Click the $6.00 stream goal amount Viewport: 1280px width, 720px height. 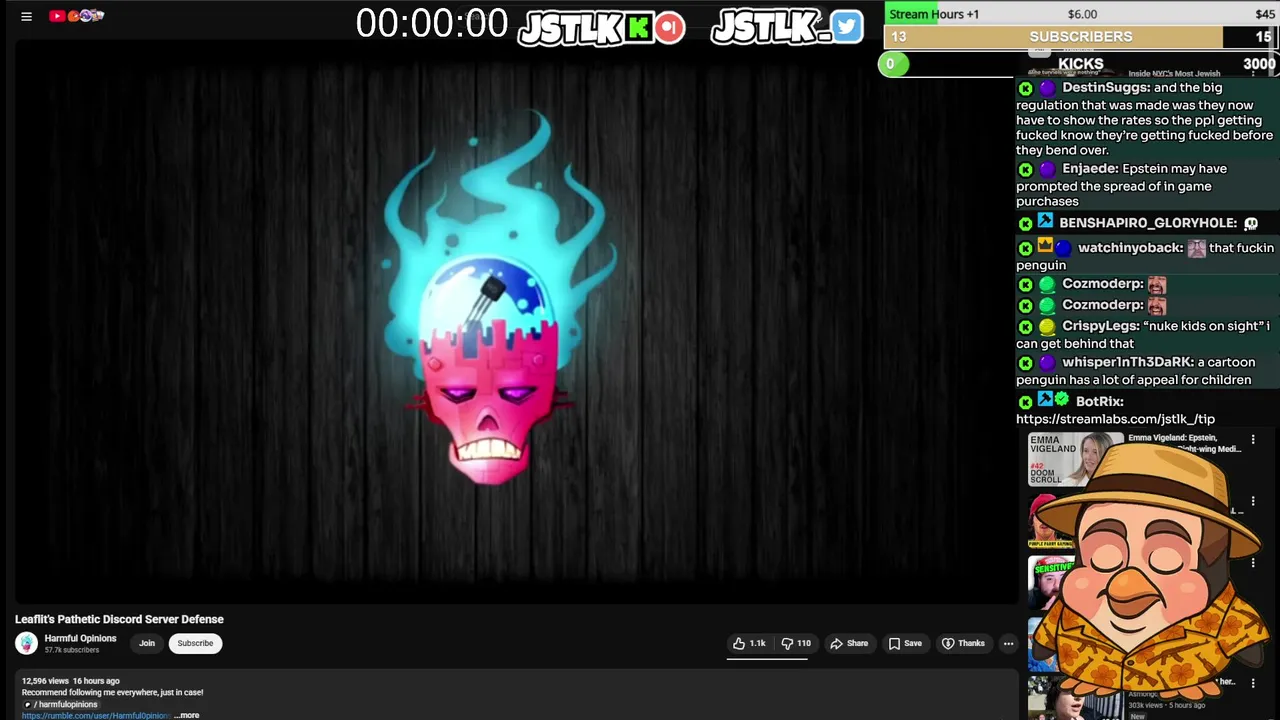(1082, 14)
